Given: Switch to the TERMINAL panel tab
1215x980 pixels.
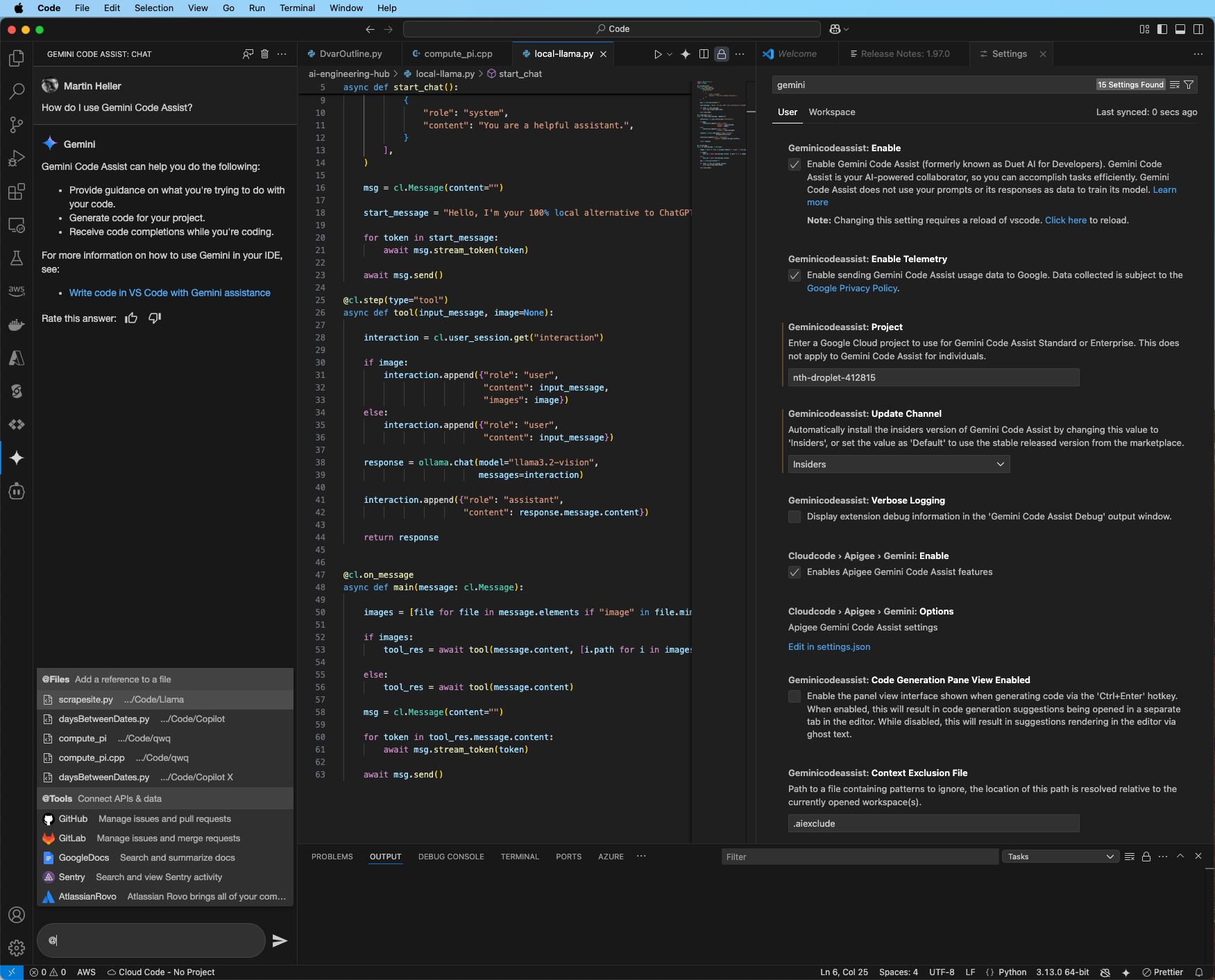Looking at the screenshot, I should tap(520, 857).
